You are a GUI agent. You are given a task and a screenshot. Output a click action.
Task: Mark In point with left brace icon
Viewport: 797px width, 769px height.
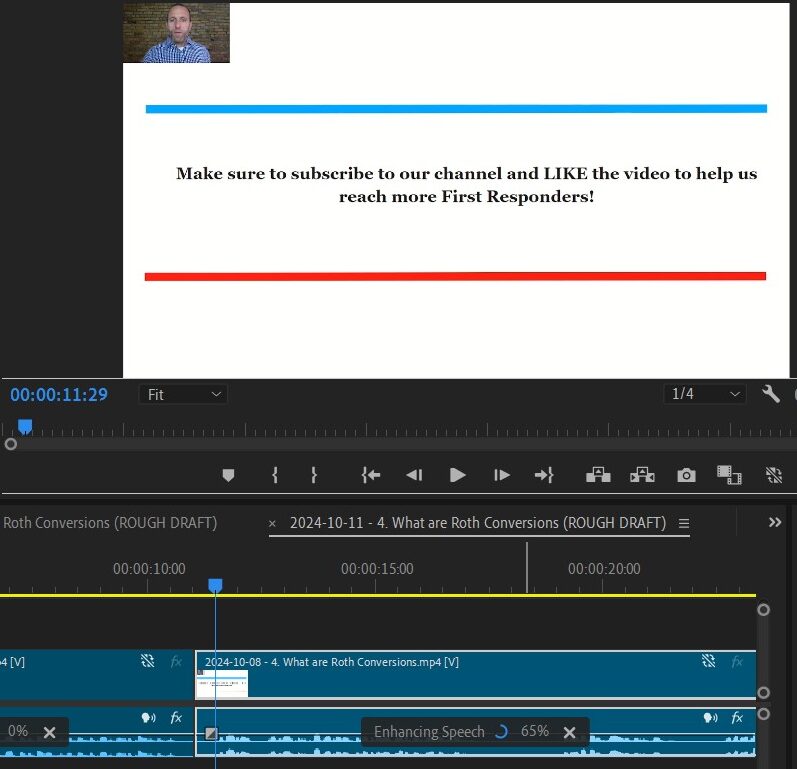pos(275,475)
